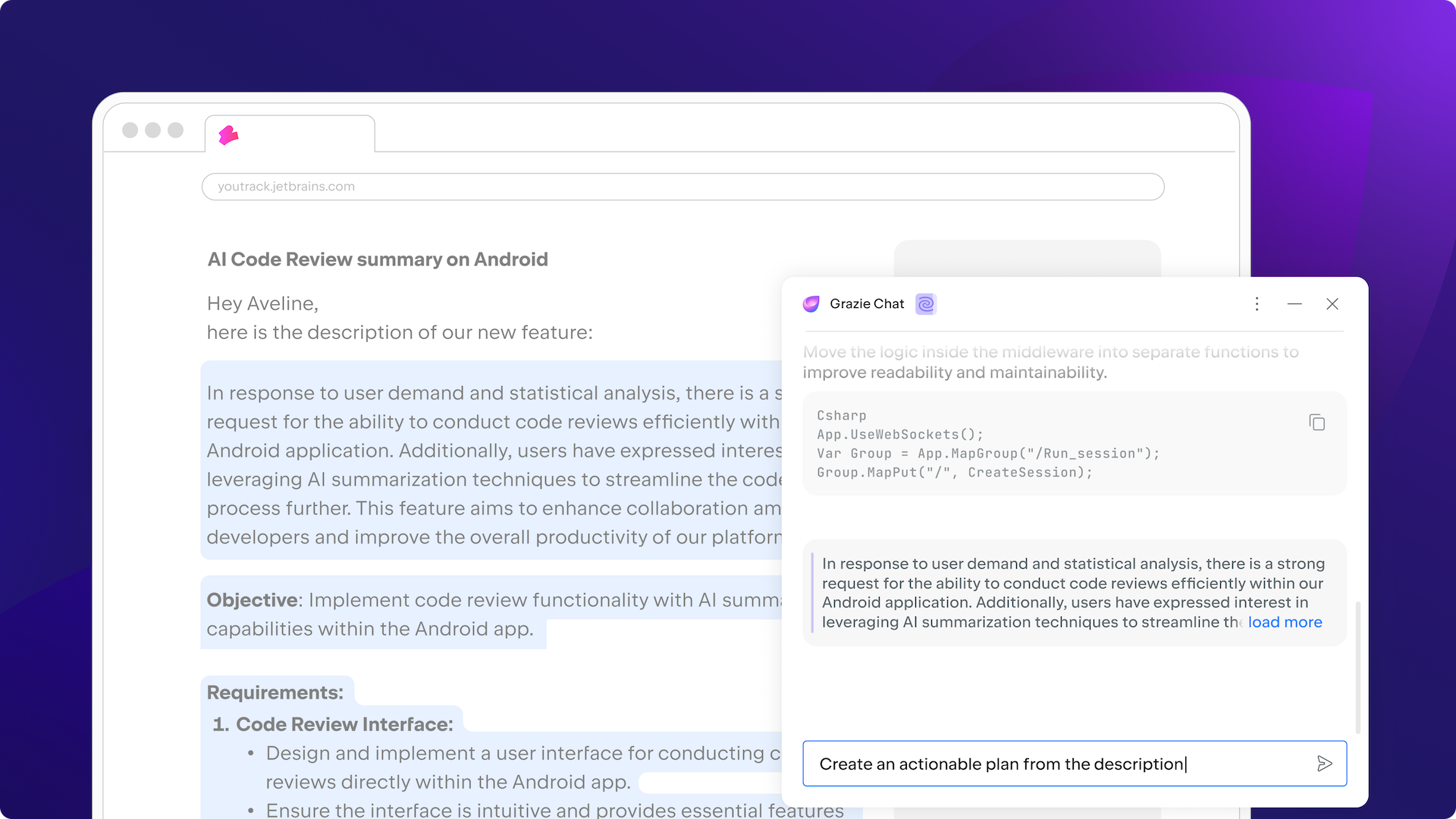
Task: Close the Grazie Chat panel
Action: [1332, 304]
